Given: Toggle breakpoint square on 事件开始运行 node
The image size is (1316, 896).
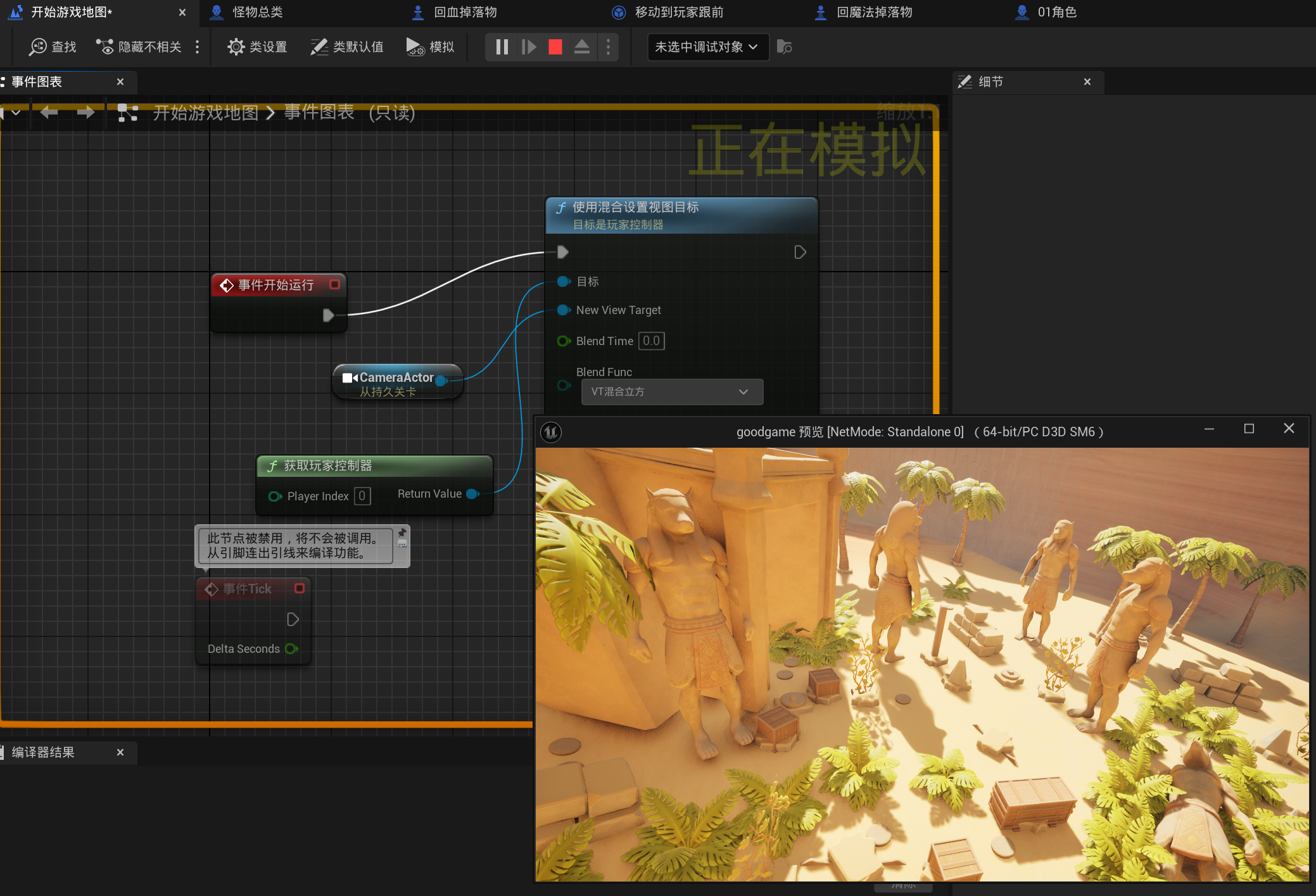Looking at the screenshot, I should point(335,285).
